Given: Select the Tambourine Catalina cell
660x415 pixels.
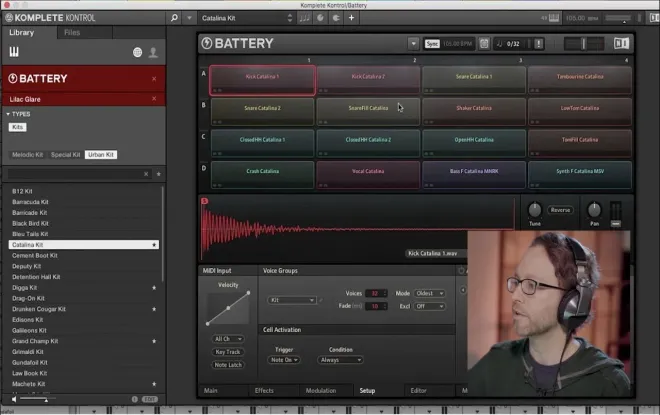Looking at the screenshot, I should [x=580, y=80].
